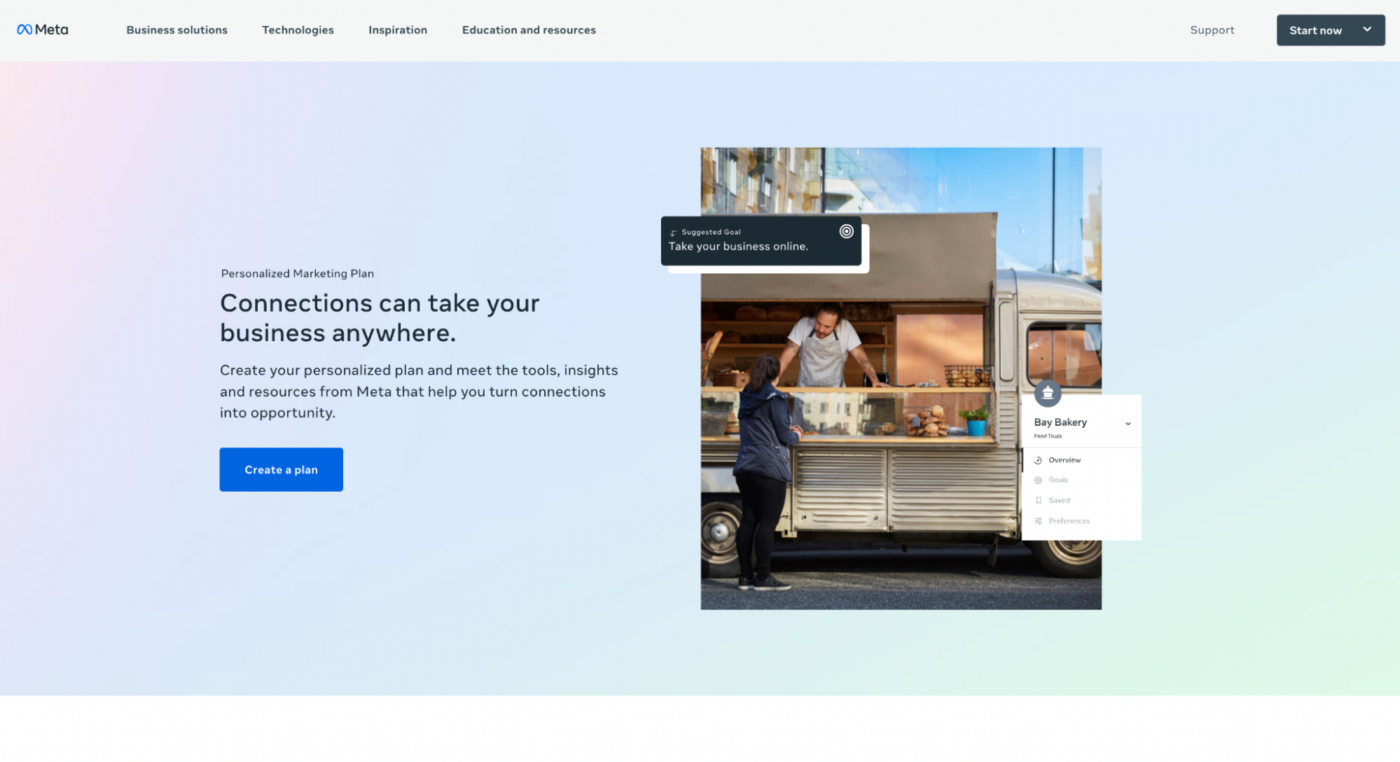Expand the Bay Bakery dropdown chevron
The height and width of the screenshot is (762, 1400).
pos(1128,423)
